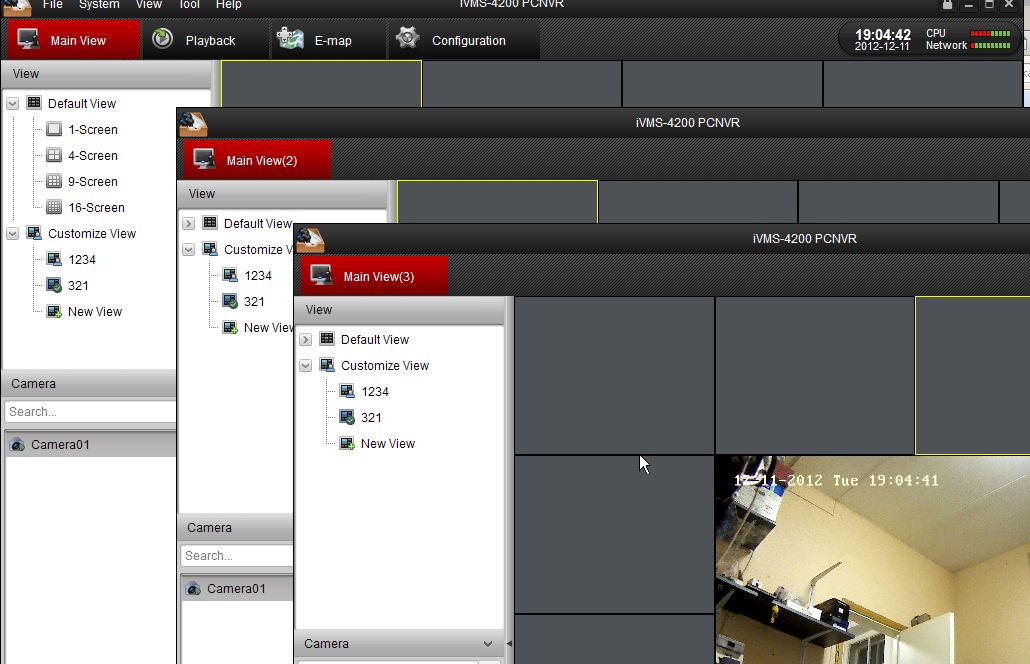Collapse Customize View in the main window

point(12,234)
